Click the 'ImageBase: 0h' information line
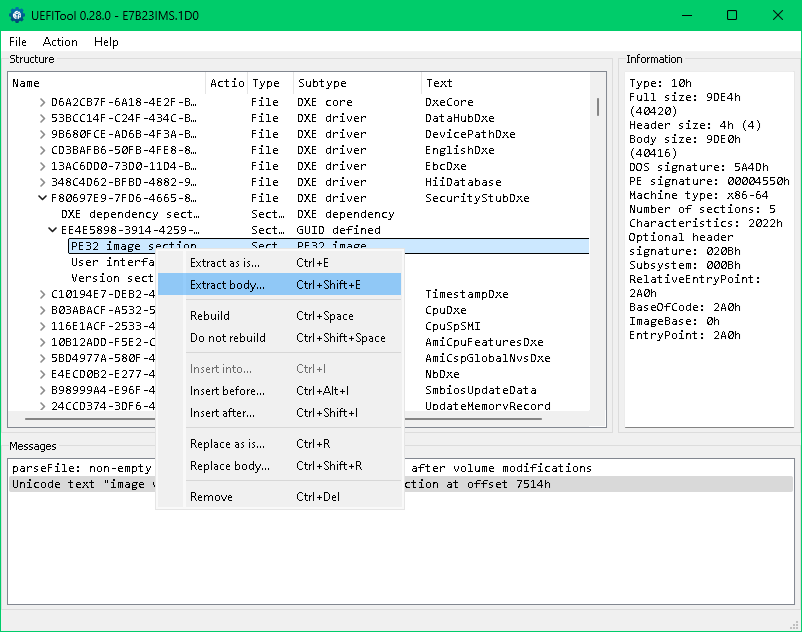This screenshot has width=802, height=632. click(674, 321)
